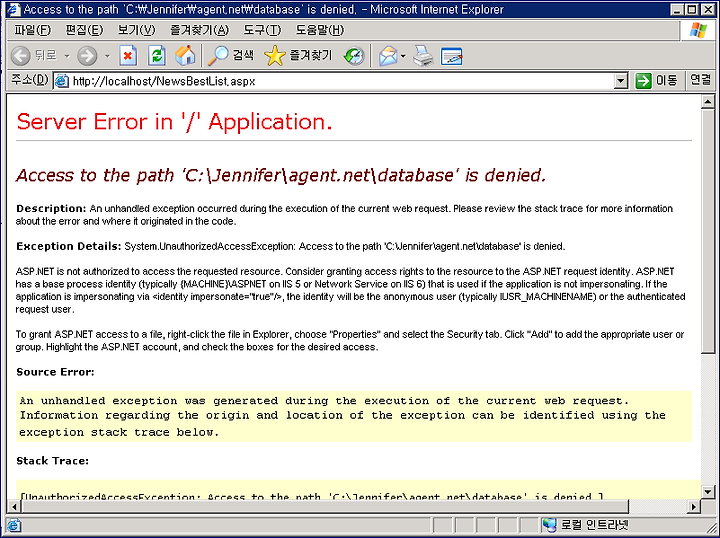Image resolution: width=720 pixels, height=538 pixels.
Task: Click 'ASP.NET is not authorized' paragraph
Action: (350, 290)
